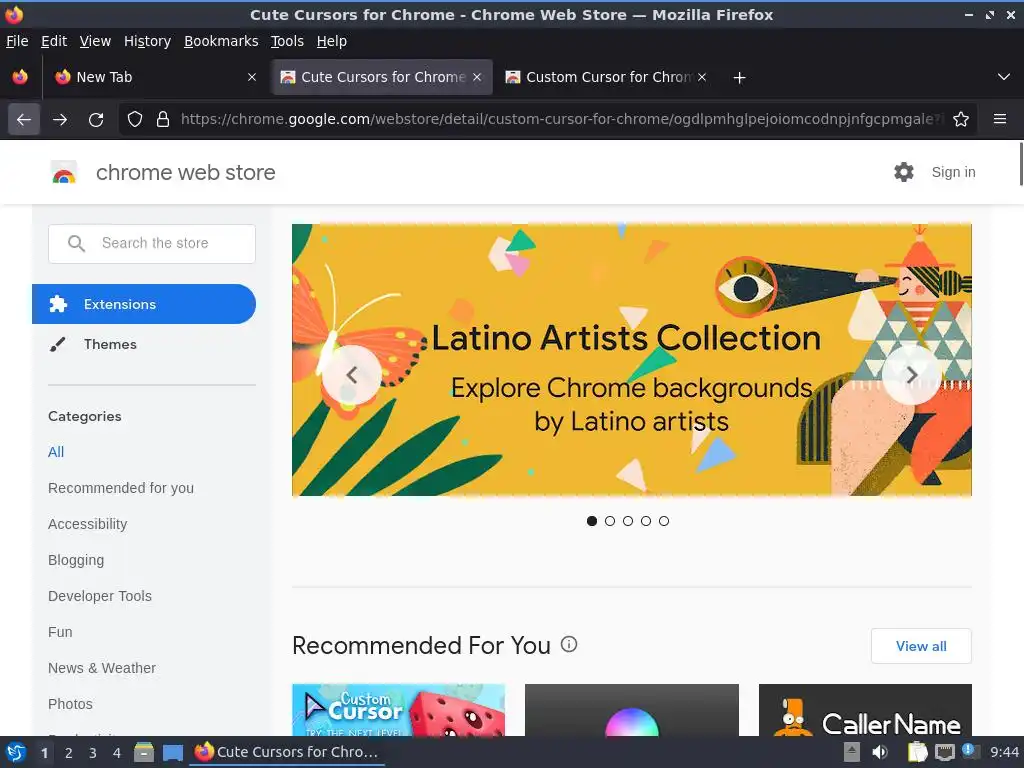Screen dimensions: 1024x768
Task: Switch to the New Tab tab
Action: (x=155, y=77)
